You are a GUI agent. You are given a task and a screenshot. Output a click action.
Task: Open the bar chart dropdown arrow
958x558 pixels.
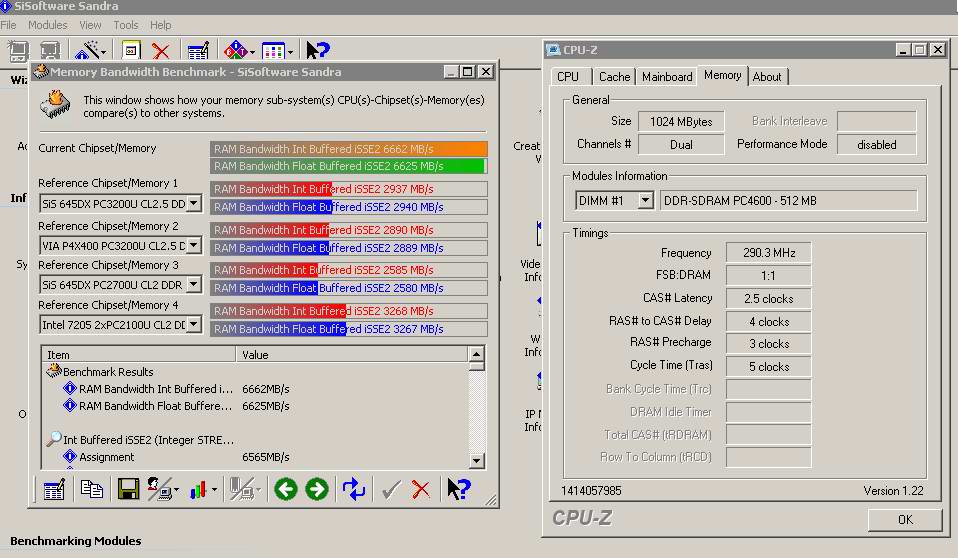(214, 490)
